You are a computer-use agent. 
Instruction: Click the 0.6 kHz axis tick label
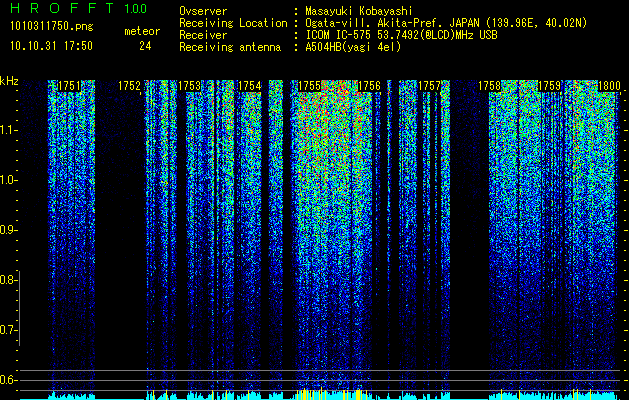(8, 380)
